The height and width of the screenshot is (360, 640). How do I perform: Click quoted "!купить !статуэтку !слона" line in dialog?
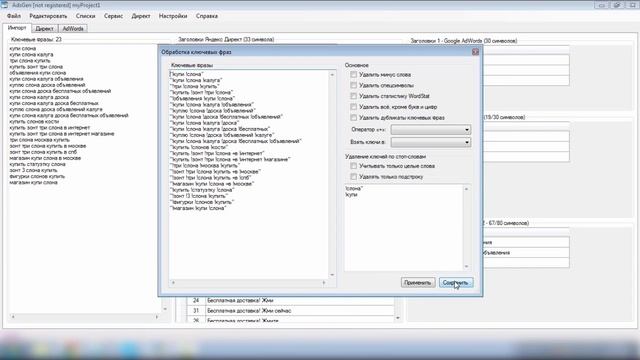pyautogui.click(x=202, y=190)
